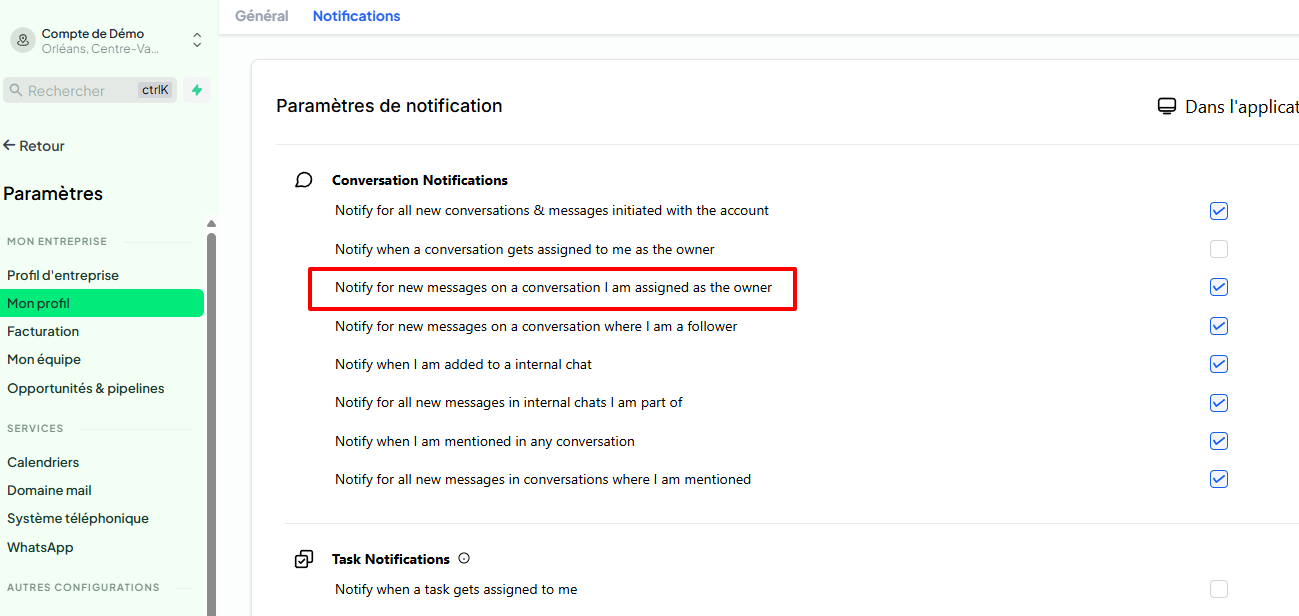Switch to the Général tab
Screen dimensions: 1299x616
[262, 16]
